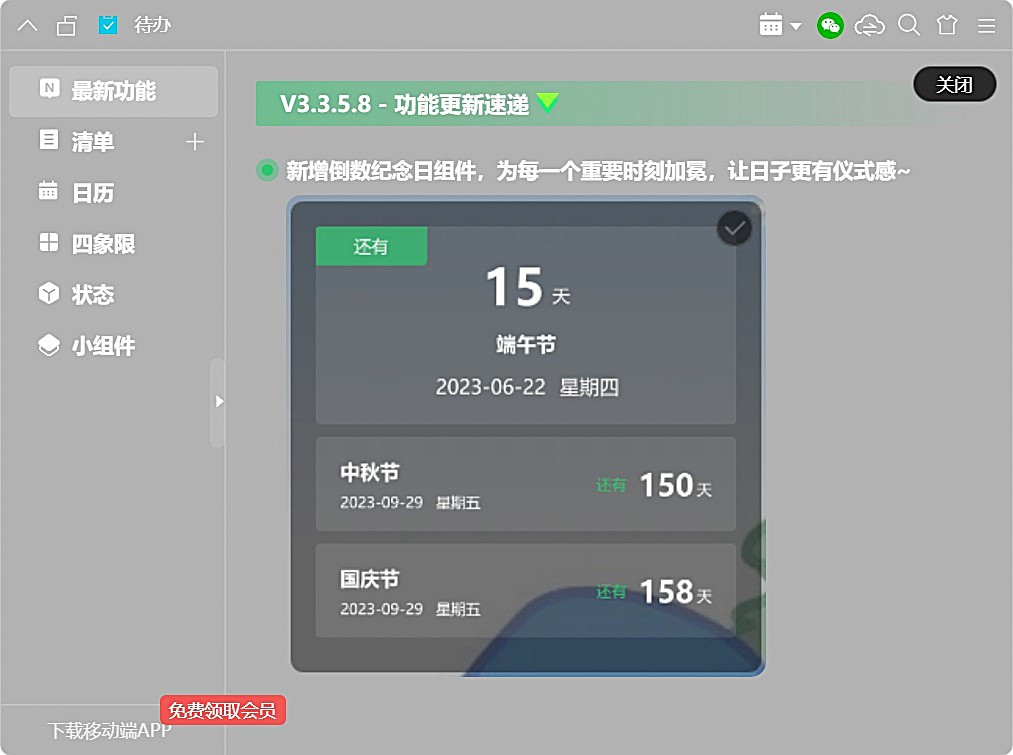
Task: Select the green radio bullet beside new feature
Action: click(x=267, y=170)
